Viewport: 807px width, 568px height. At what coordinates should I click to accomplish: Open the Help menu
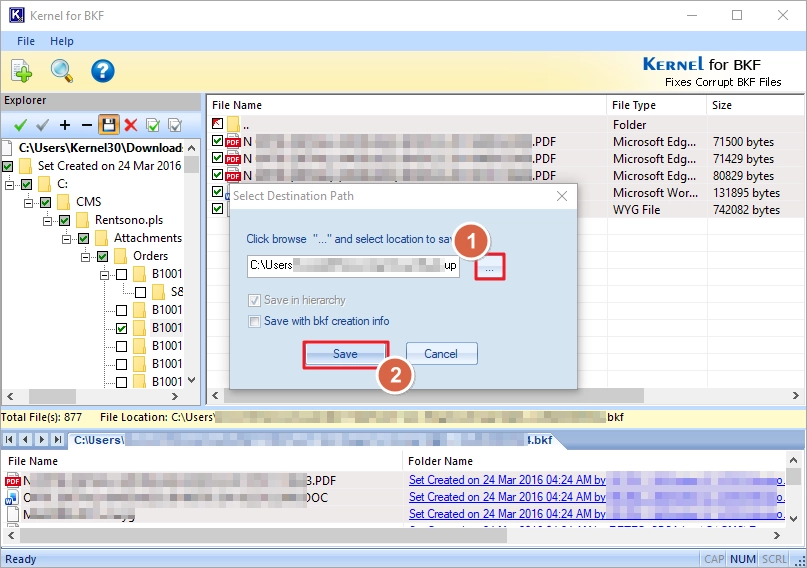pyautogui.click(x=62, y=41)
